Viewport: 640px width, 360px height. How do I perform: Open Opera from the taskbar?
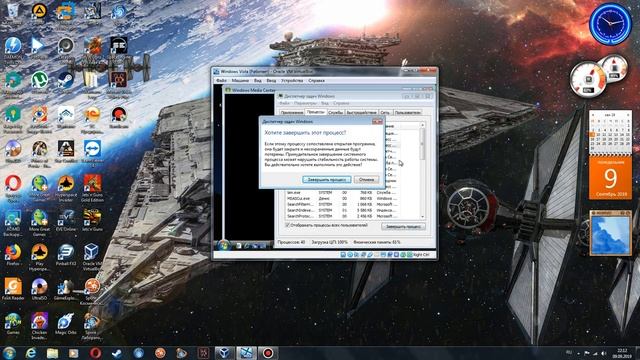[x=96, y=353]
